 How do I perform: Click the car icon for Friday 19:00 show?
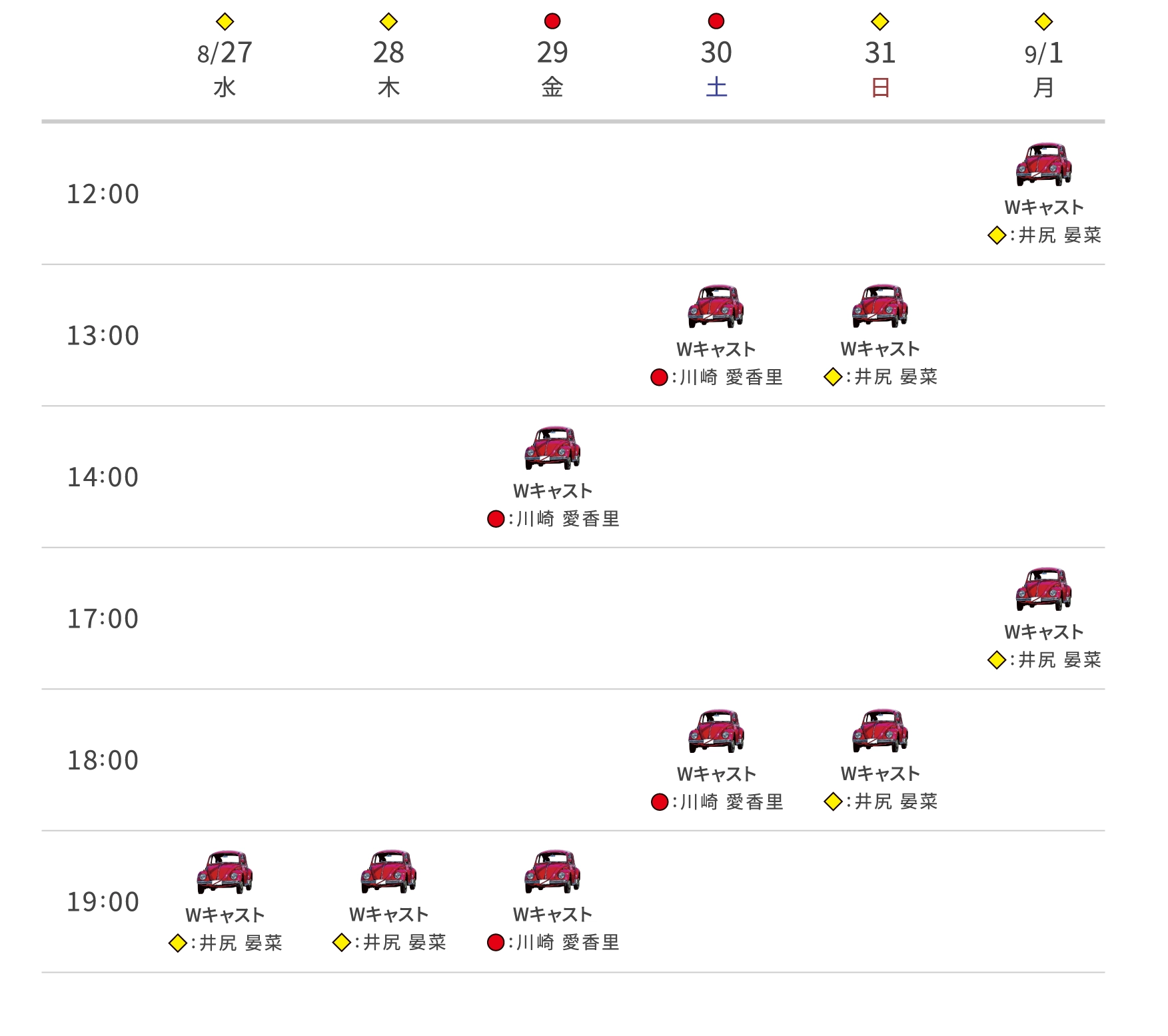pyautogui.click(x=552, y=871)
